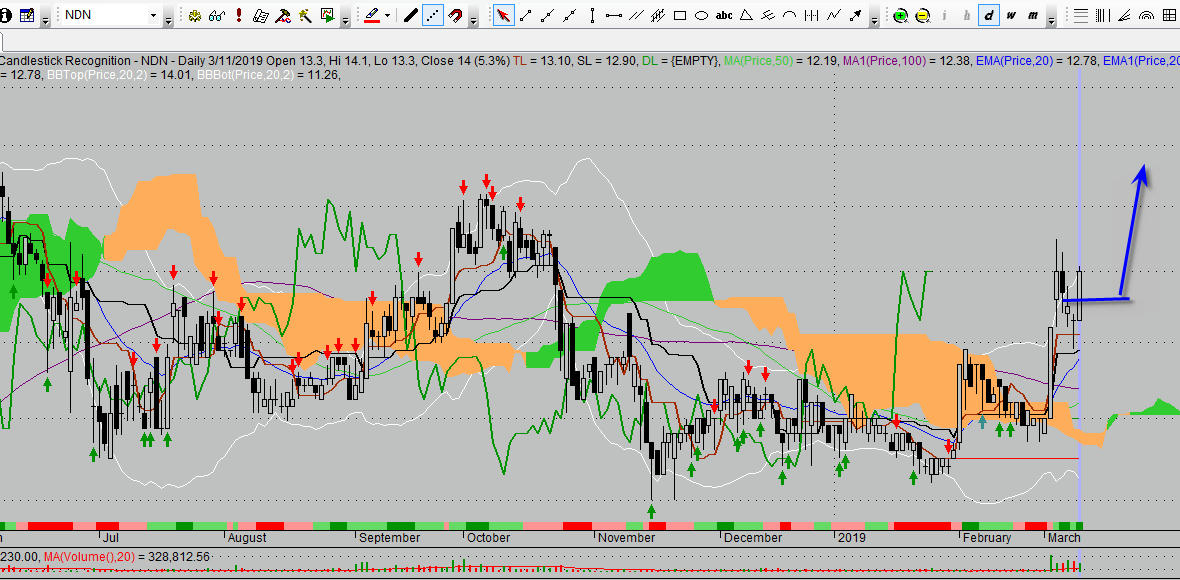
Task: Choose the abc text annotation tool
Action: (x=724, y=15)
